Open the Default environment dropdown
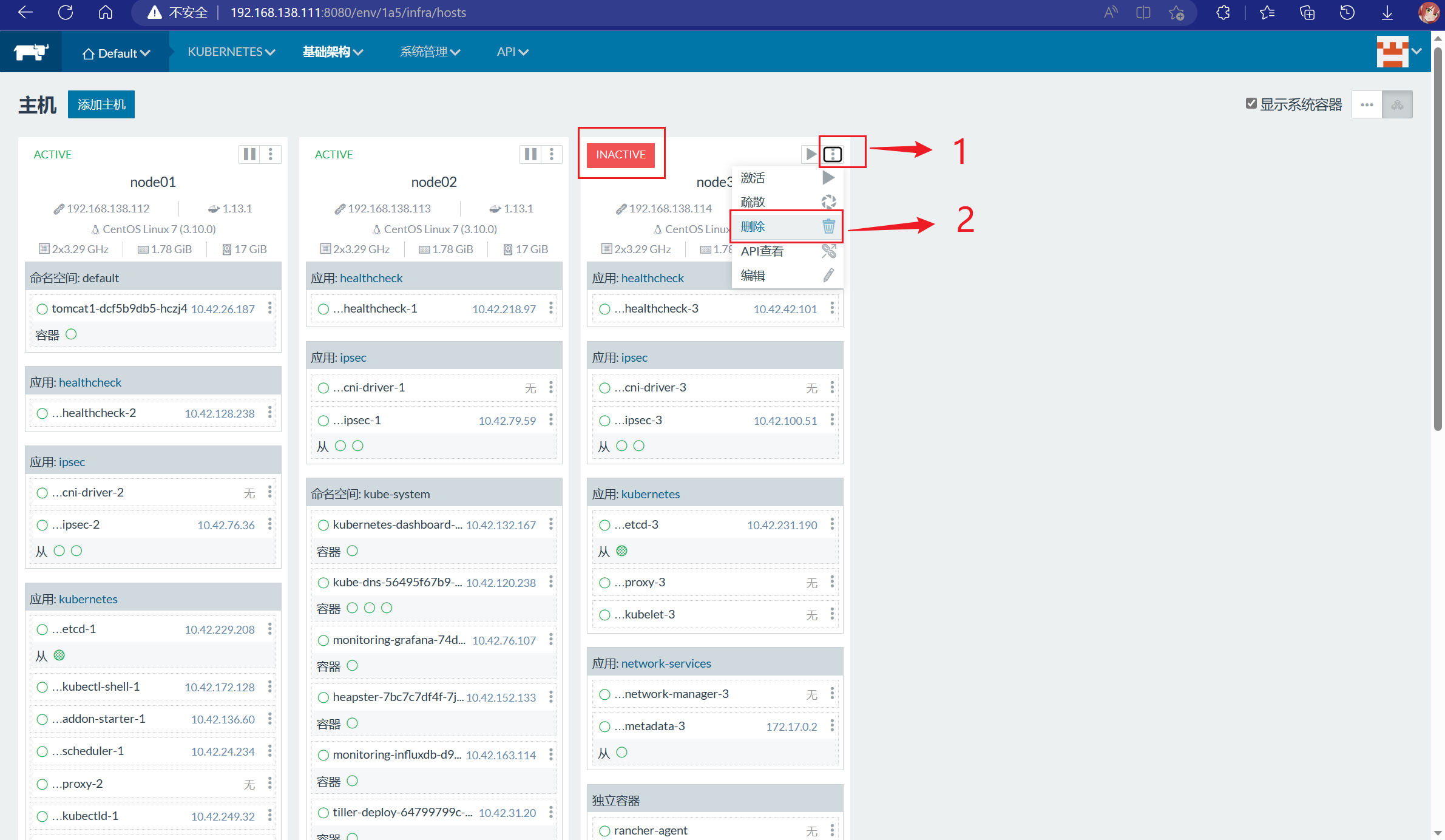 (116, 53)
